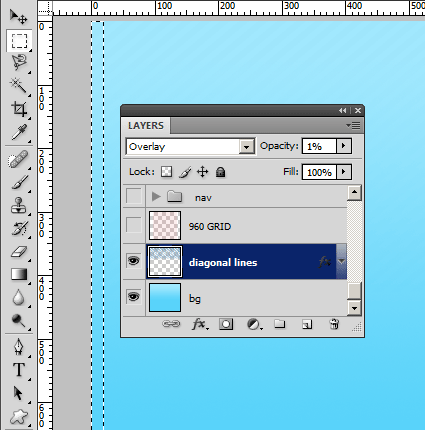Image resolution: width=425 pixels, height=430 pixels.
Task: Select the Path Selection tool
Action: coord(18,393)
